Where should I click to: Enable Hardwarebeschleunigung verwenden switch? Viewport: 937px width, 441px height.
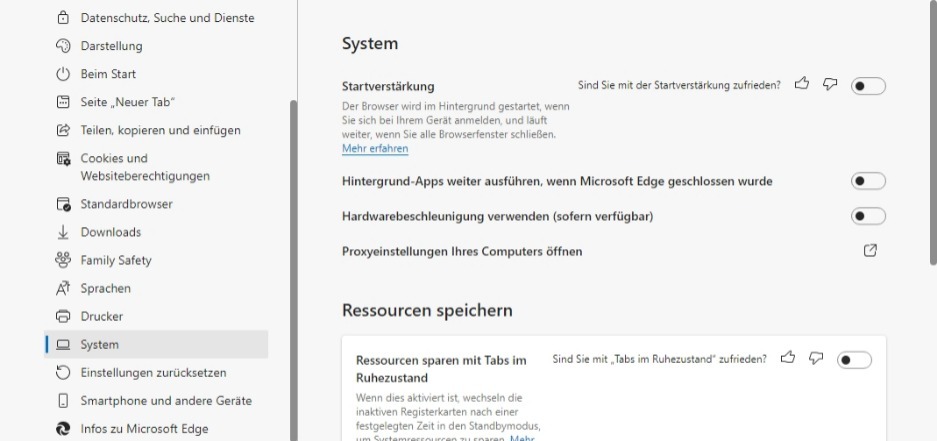868,216
